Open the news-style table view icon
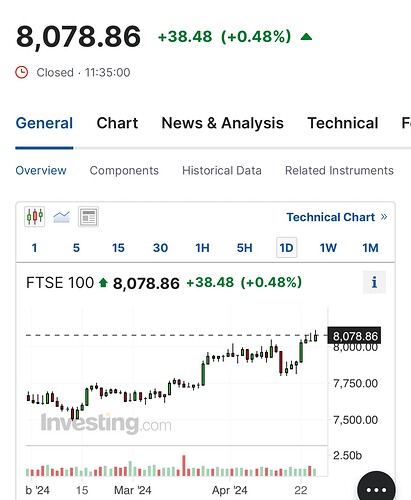The height and width of the screenshot is (500, 411). 88,217
